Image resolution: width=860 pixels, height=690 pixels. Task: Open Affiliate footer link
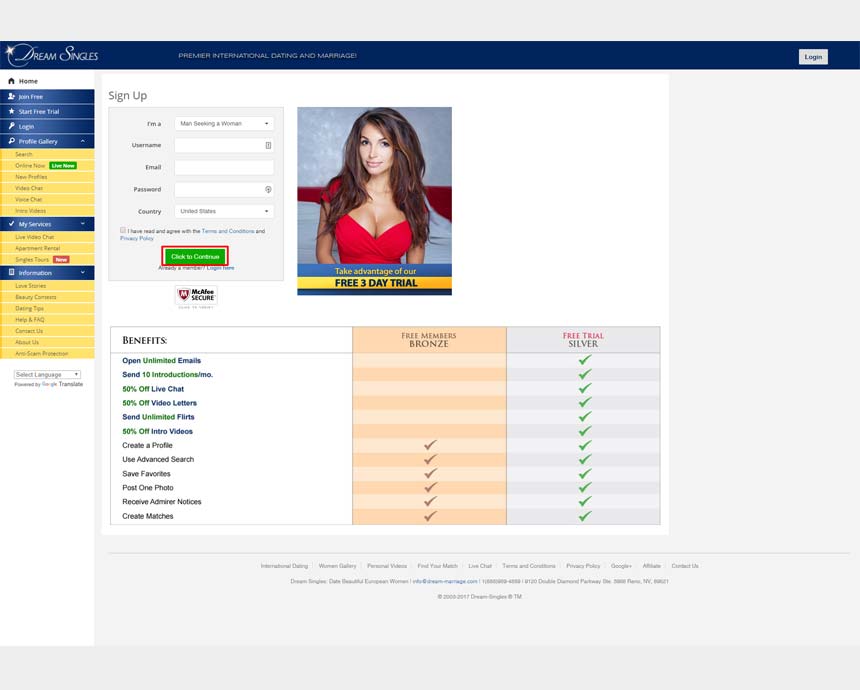652,565
